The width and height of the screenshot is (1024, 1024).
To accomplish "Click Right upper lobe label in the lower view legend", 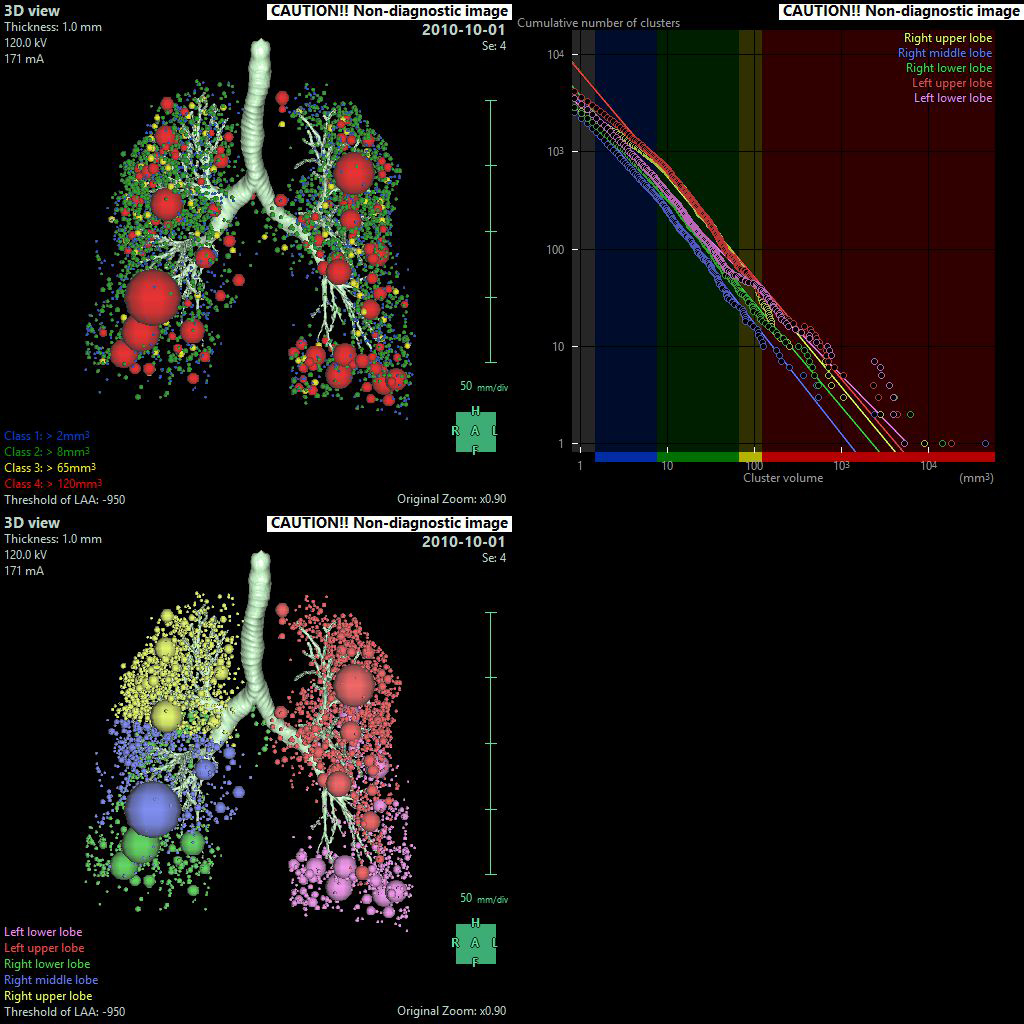I will click(48, 996).
